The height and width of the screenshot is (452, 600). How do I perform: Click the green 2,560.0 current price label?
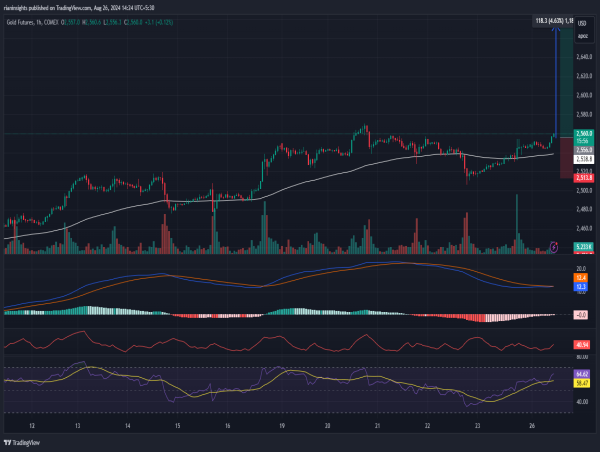point(584,133)
